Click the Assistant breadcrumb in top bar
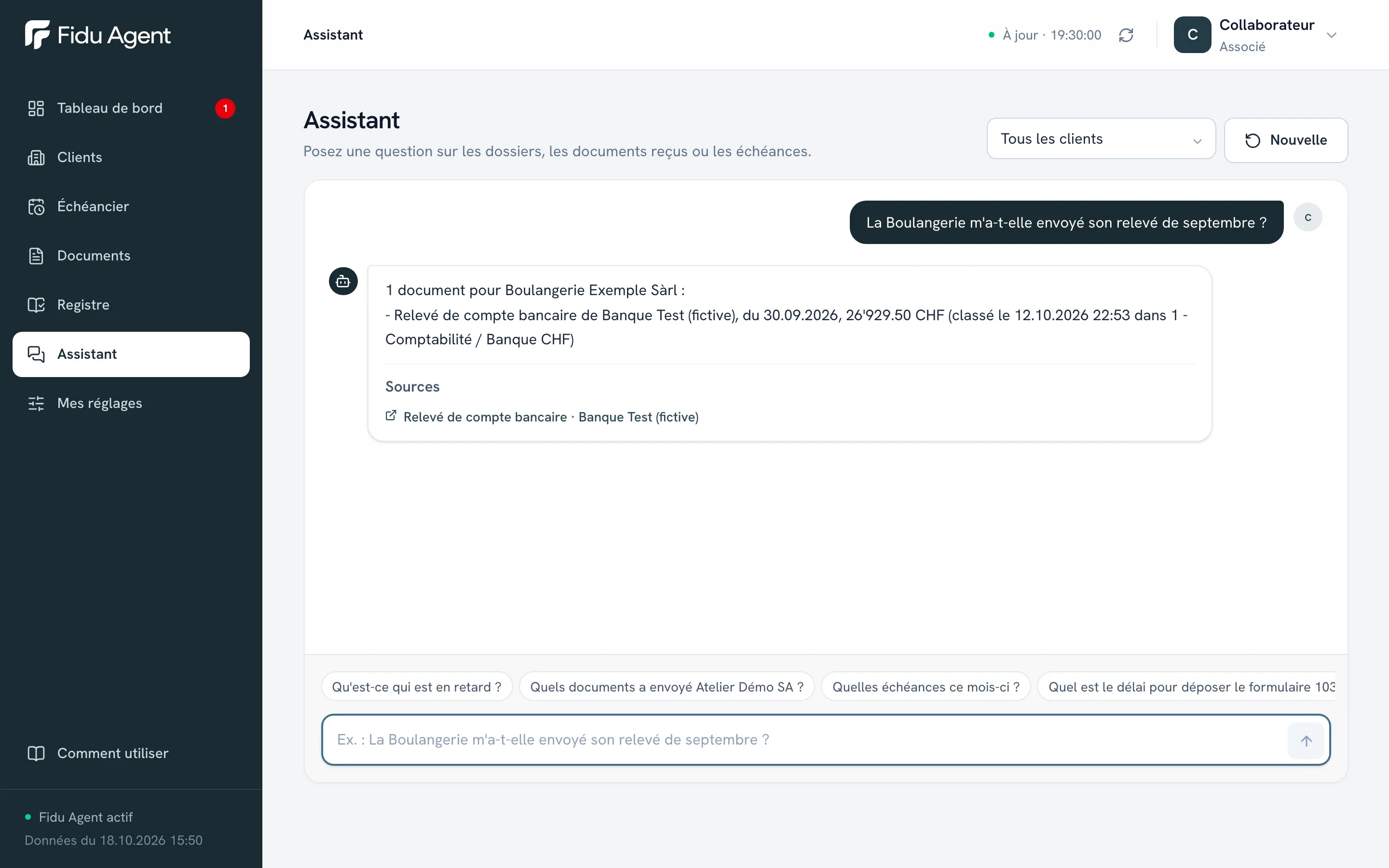The image size is (1389, 868). (x=333, y=35)
